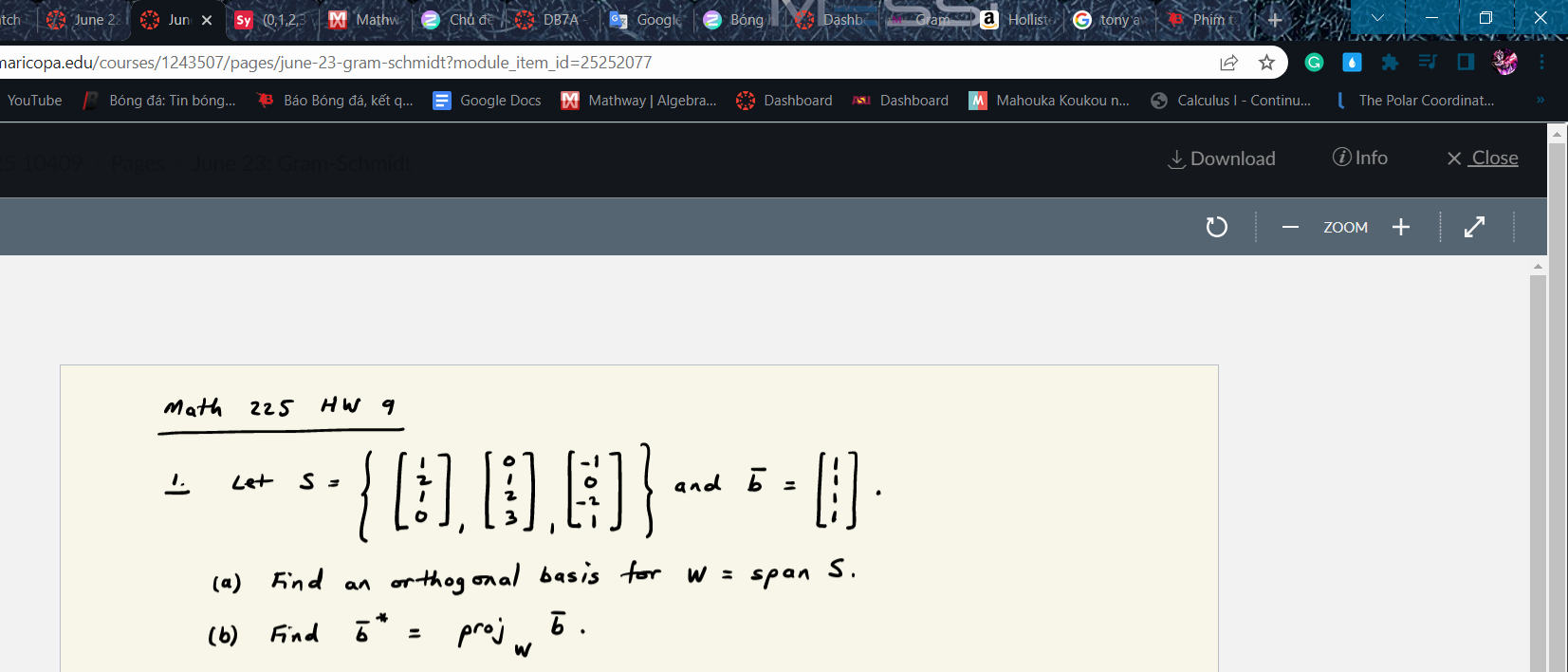1568x672 pixels.
Task: Open the media control playlist icon
Action: point(1428,63)
